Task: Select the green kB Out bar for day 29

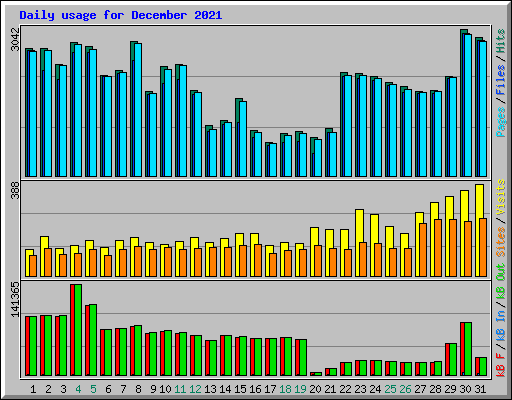Action: (453, 360)
